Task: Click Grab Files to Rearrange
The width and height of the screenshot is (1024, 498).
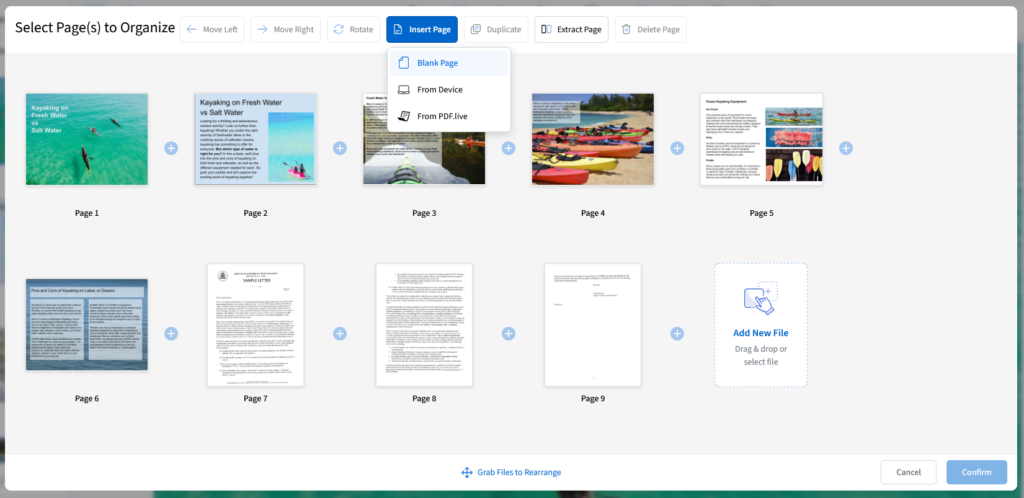Action: click(x=511, y=472)
